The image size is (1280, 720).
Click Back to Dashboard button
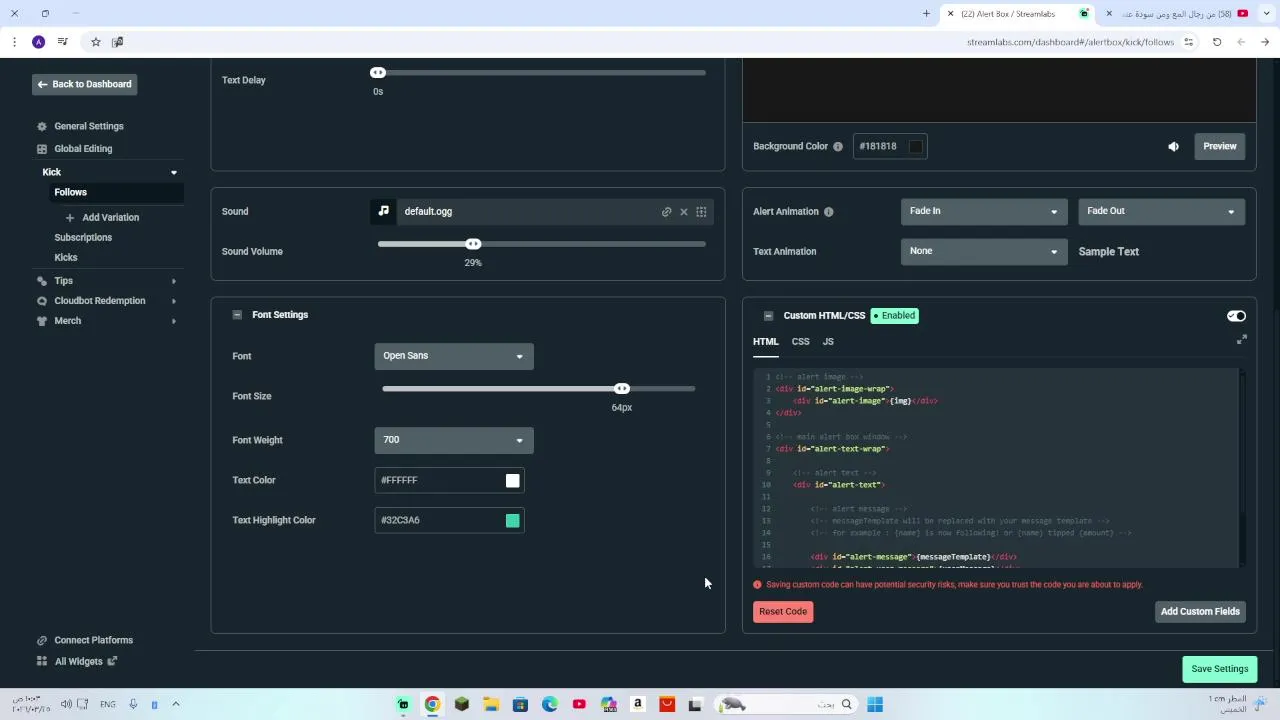(x=84, y=84)
